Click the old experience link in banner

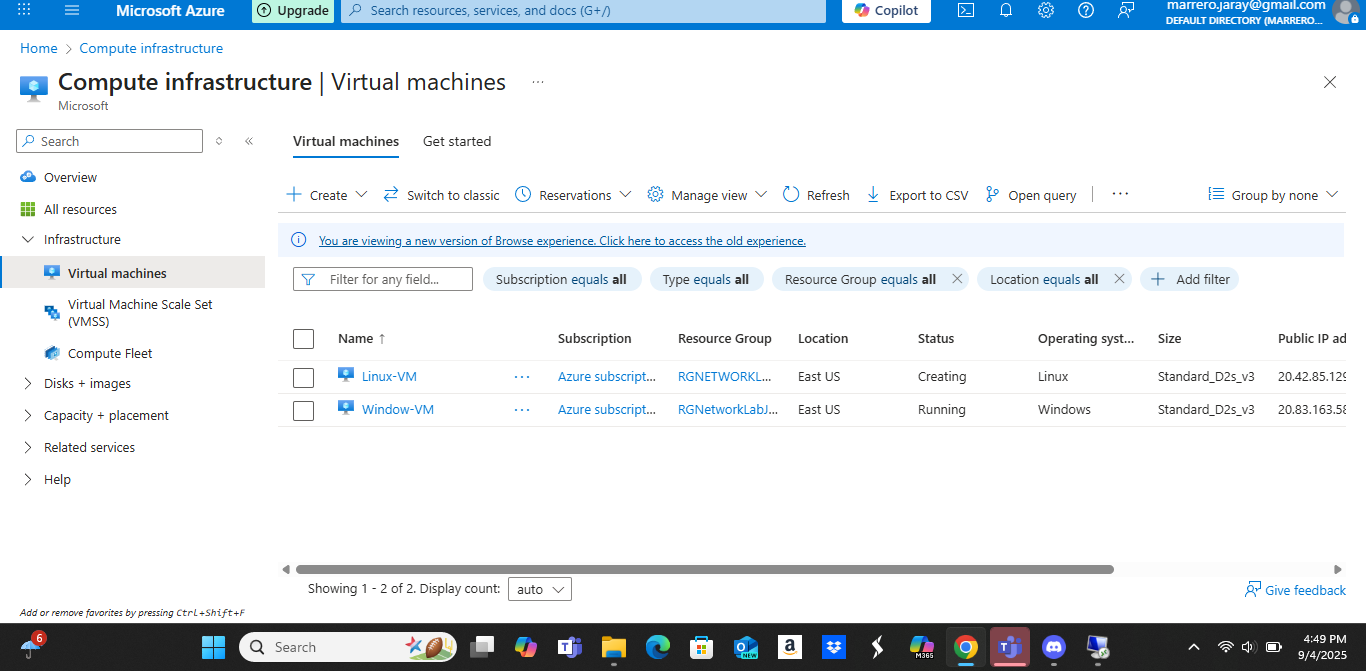point(562,241)
